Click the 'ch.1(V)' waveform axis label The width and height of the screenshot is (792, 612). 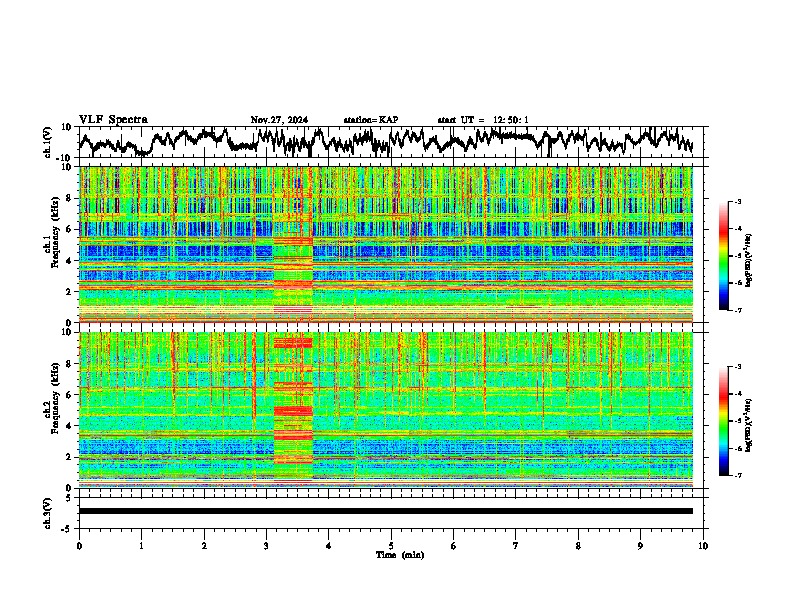pos(48,142)
